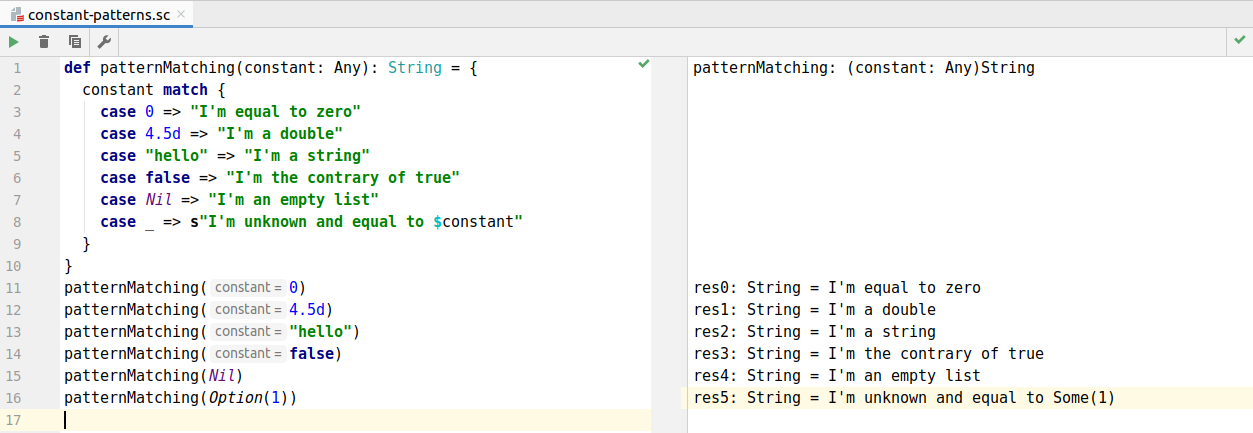Run the Scala worksheet
Image resolution: width=1253 pixels, height=433 pixels.
14,41
